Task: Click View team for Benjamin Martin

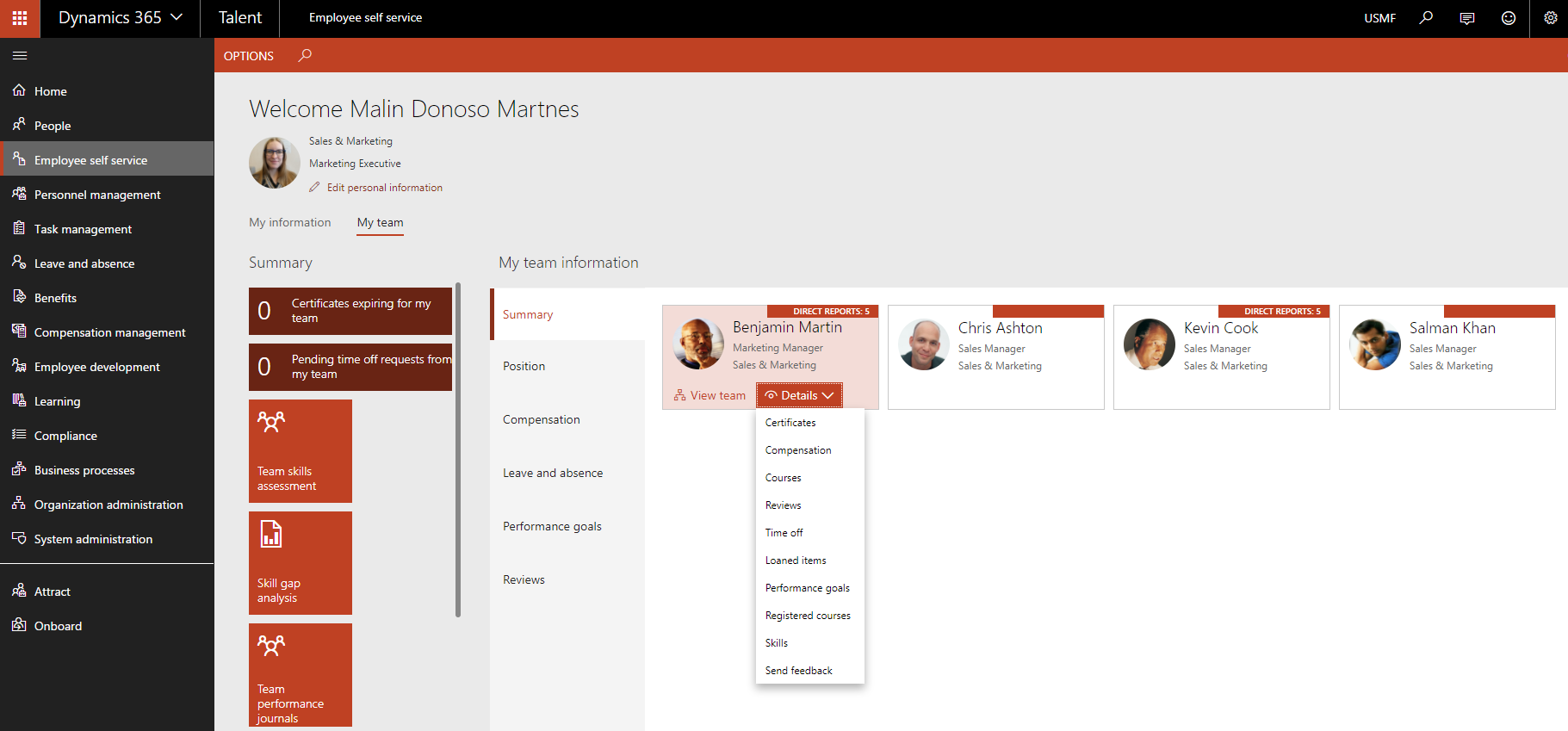Action: [x=710, y=395]
